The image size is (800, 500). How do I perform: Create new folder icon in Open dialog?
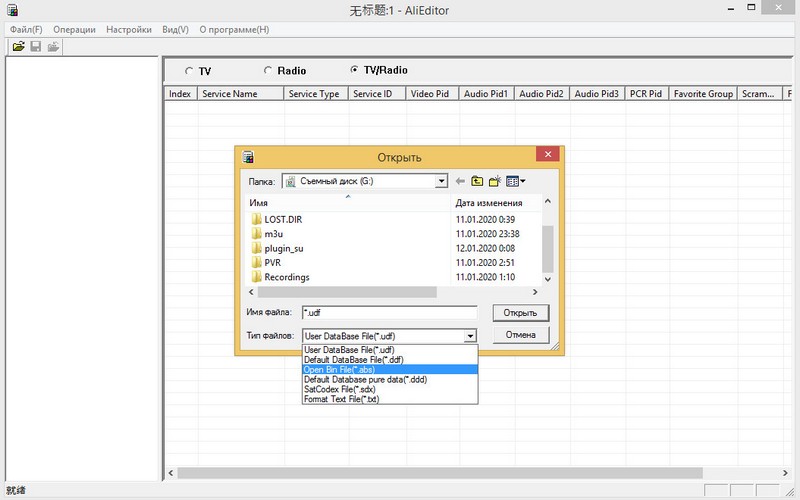click(x=494, y=181)
